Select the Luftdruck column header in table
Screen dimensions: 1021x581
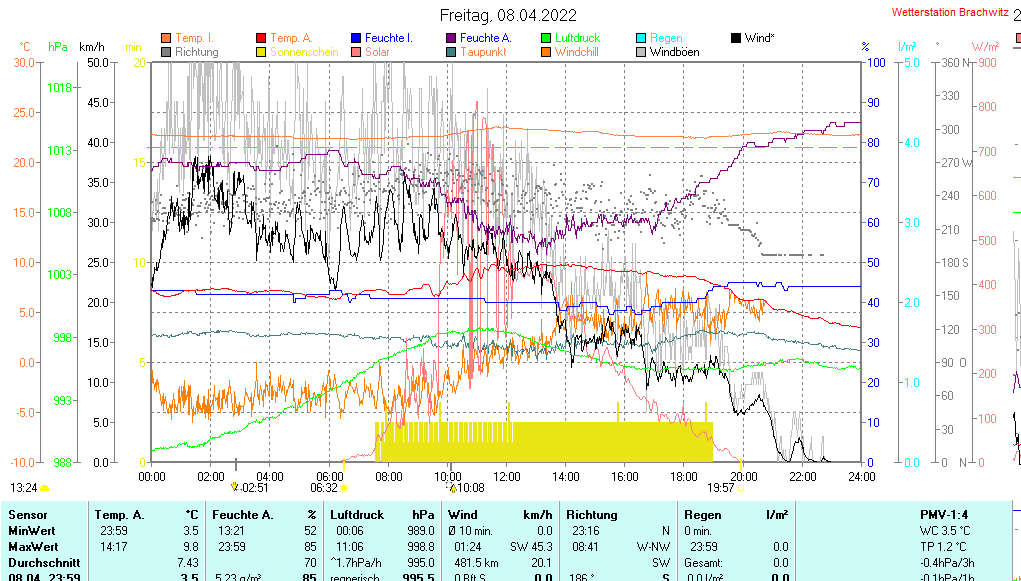pos(360,514)
